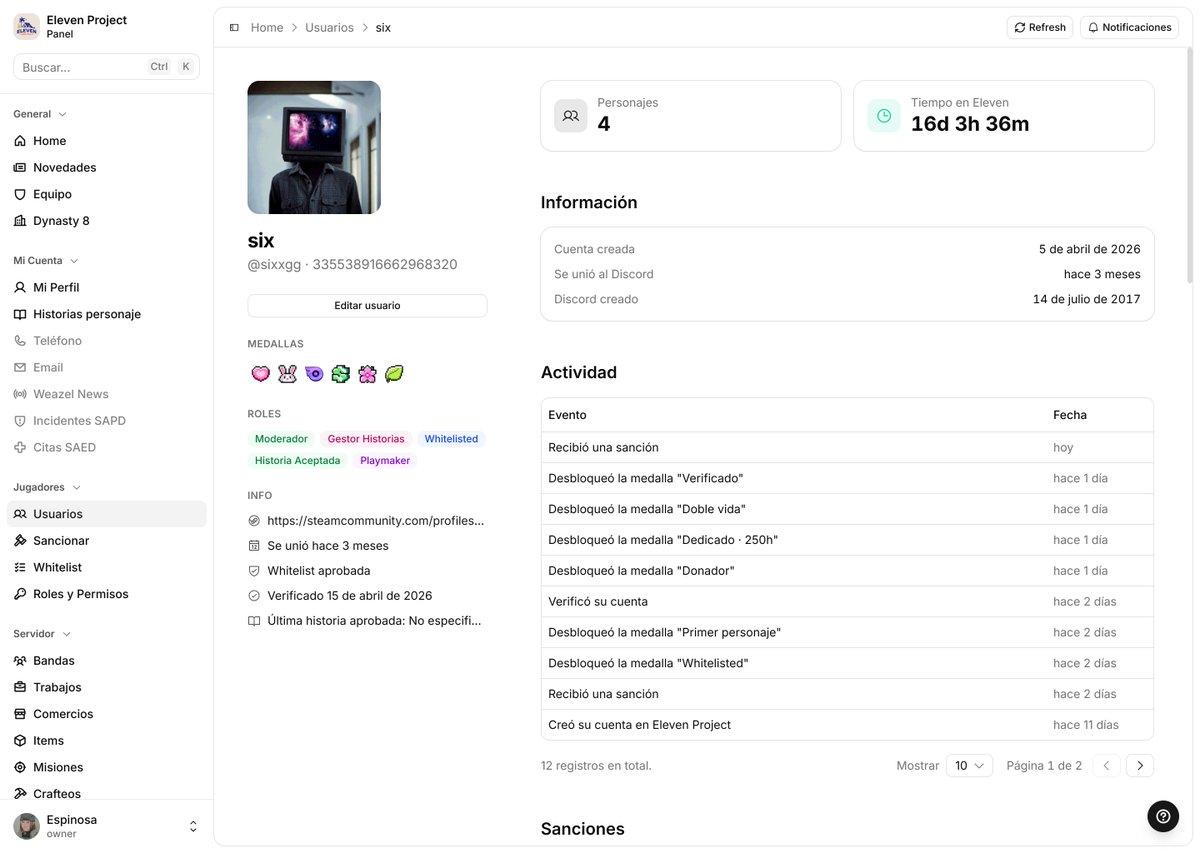Open Teléfono in the sidebar

(106, 341)
